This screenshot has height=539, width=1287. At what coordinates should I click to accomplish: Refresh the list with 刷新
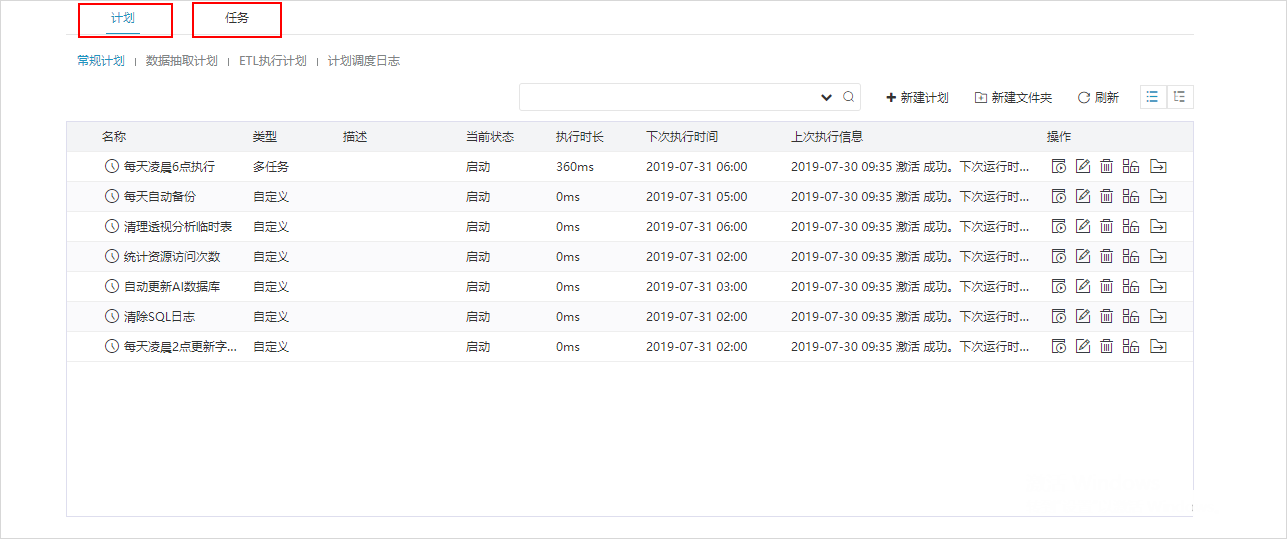click(1098, 98)
